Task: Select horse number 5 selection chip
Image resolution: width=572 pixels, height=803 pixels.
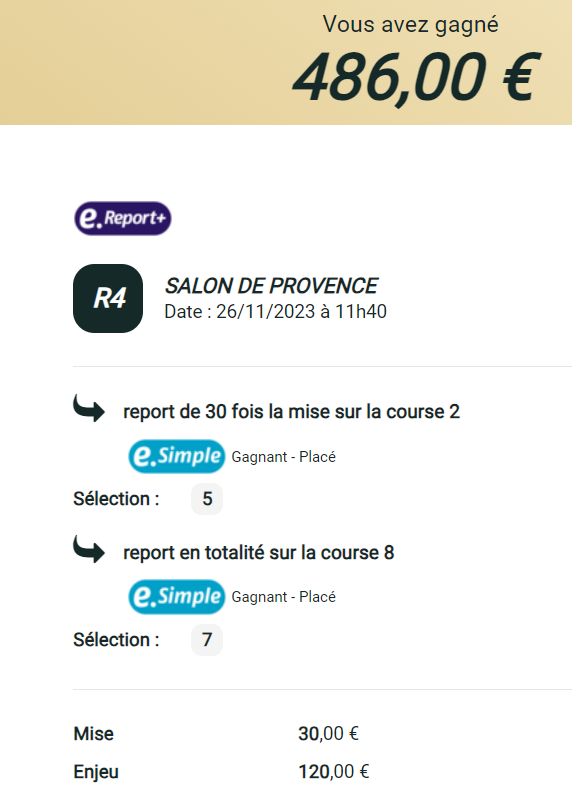Action: tap(207, 499)
